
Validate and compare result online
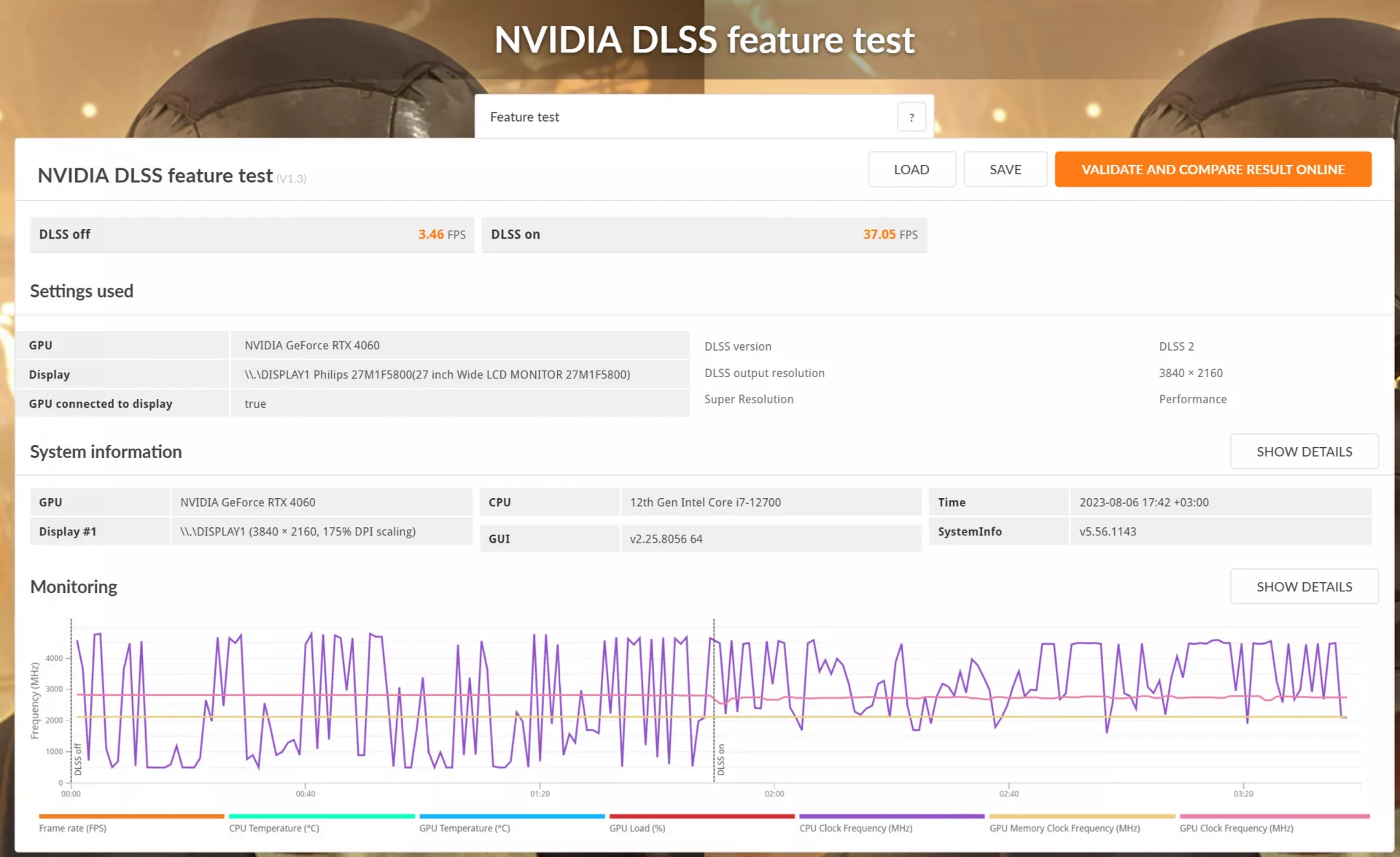tap(1213, 169)
